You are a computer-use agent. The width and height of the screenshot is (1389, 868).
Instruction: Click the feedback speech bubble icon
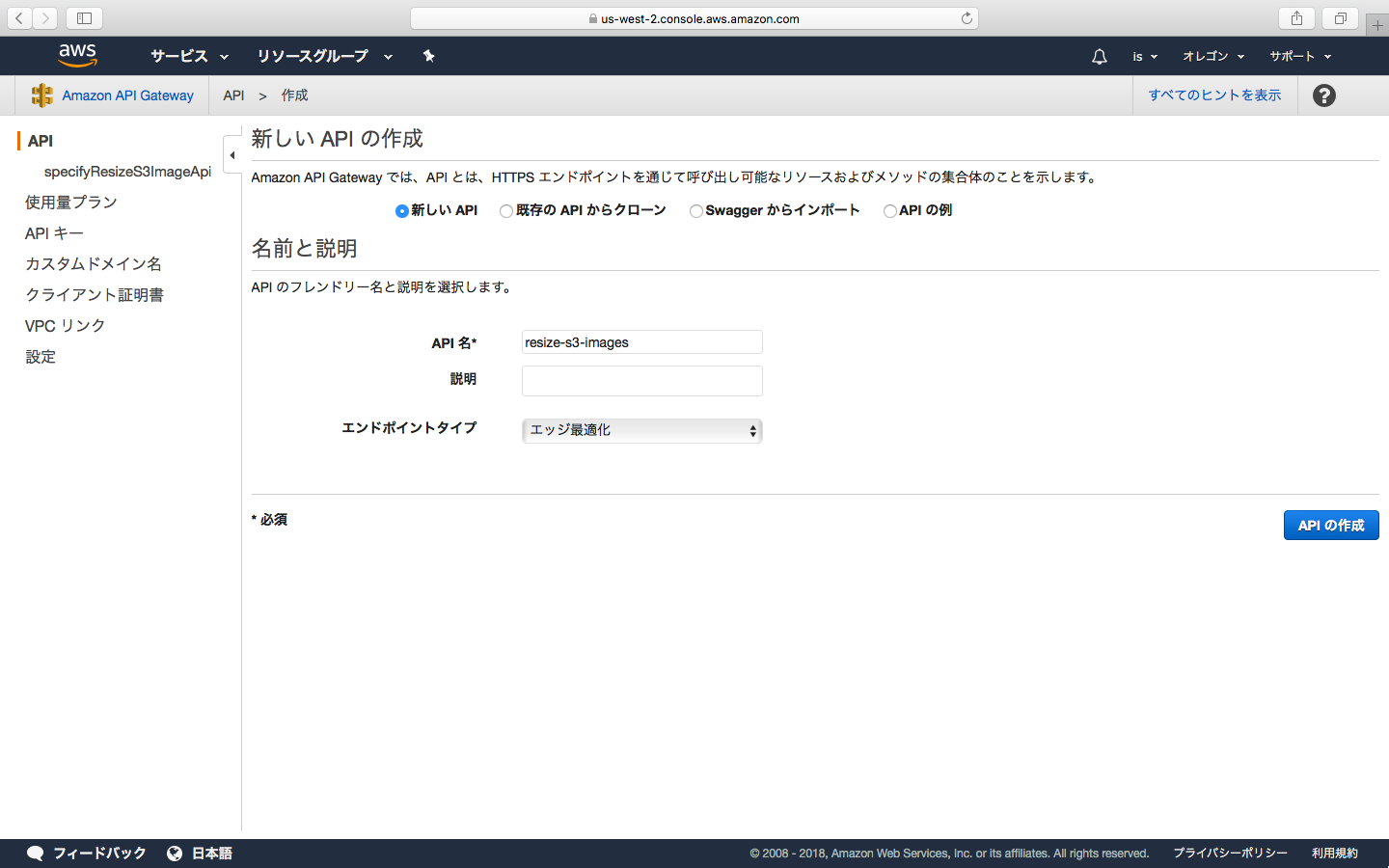coord(36,854)
